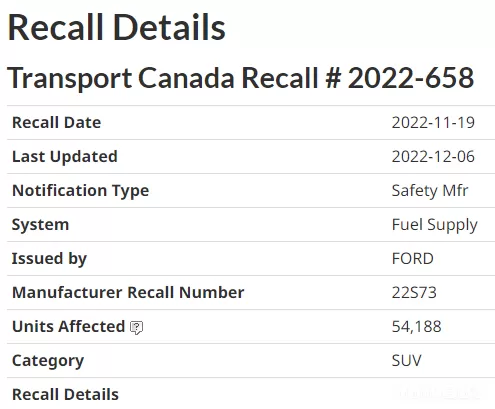Click the Recall Details page heading
This screenshot has height=409, width=495.
pyautogui.click(x=117, y=27)
